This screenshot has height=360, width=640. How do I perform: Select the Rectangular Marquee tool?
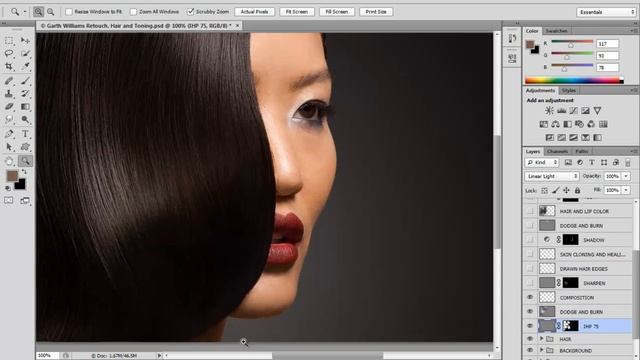(x=9, y=40)
